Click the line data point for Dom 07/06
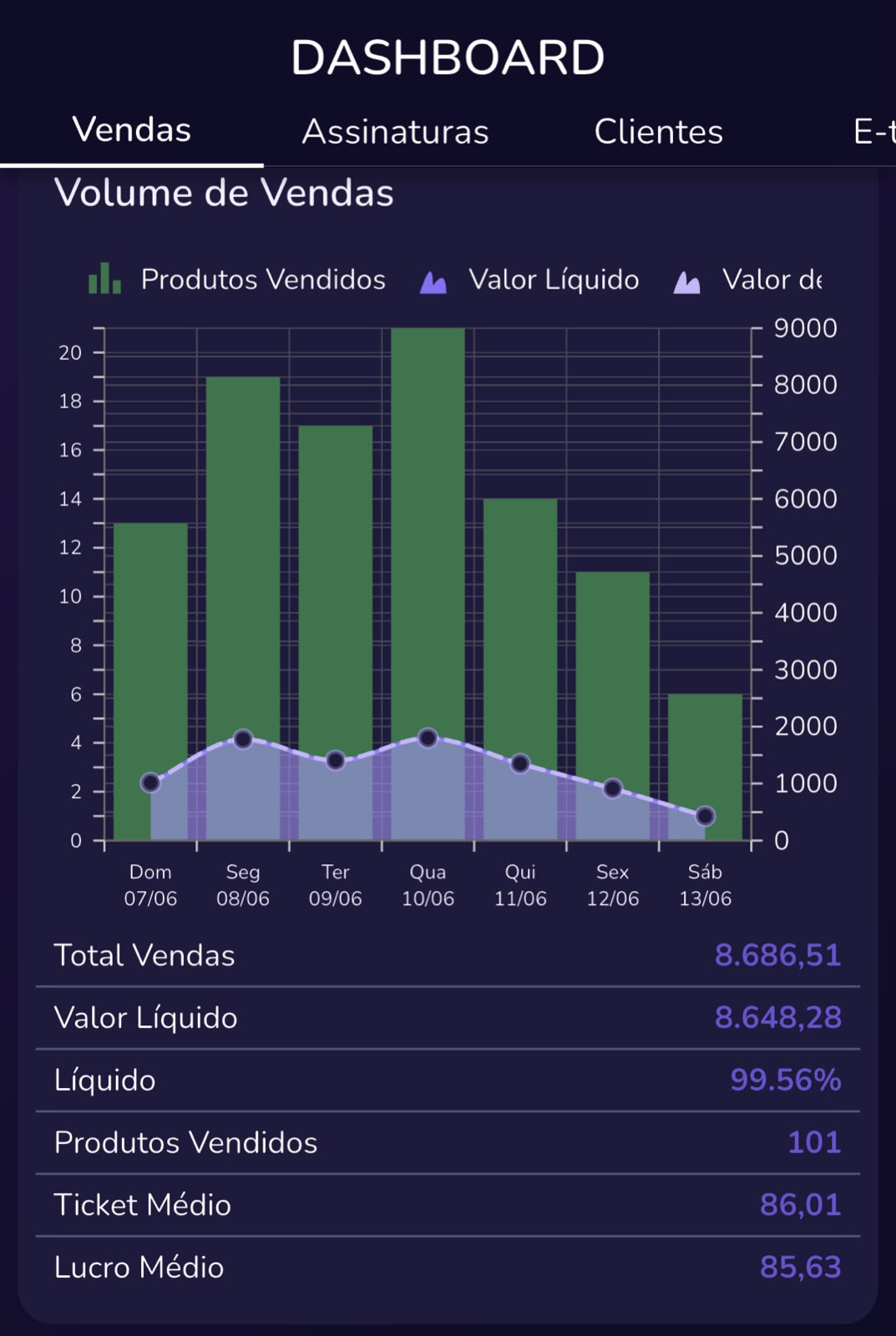This screenshot has width=896, height=1336. (x=150, y=782)
